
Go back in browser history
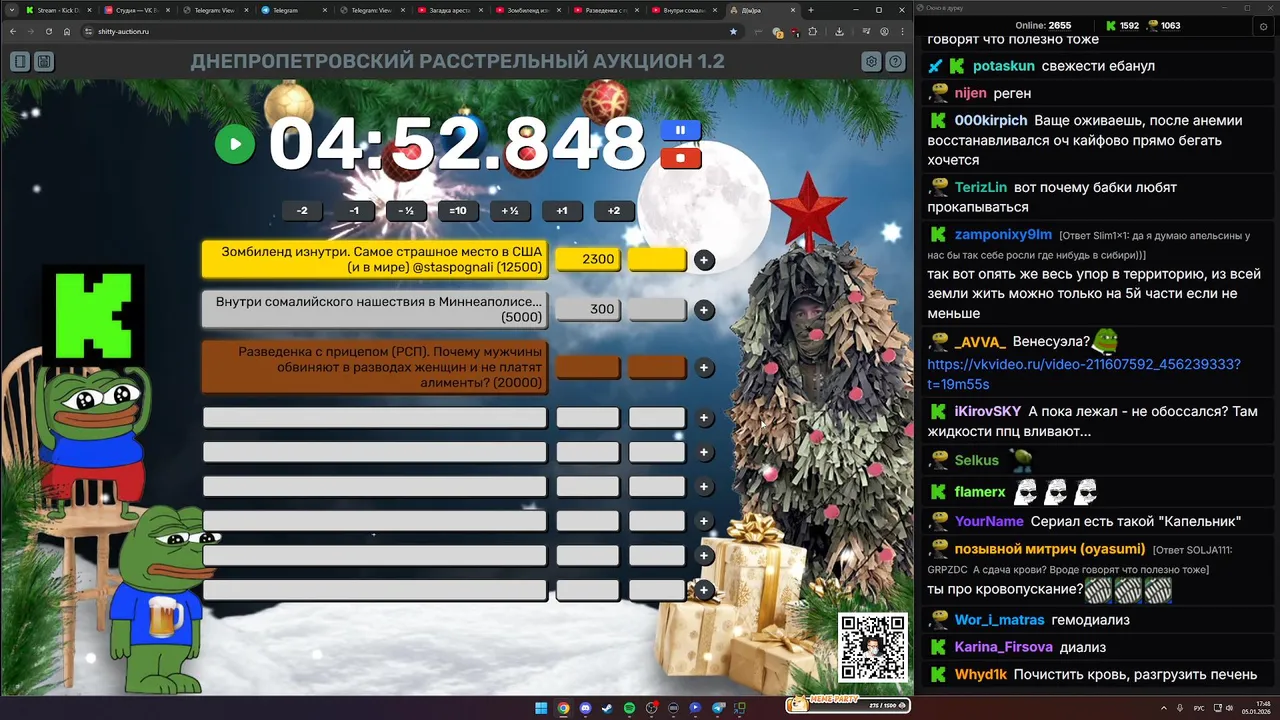[x=13, y=31]
